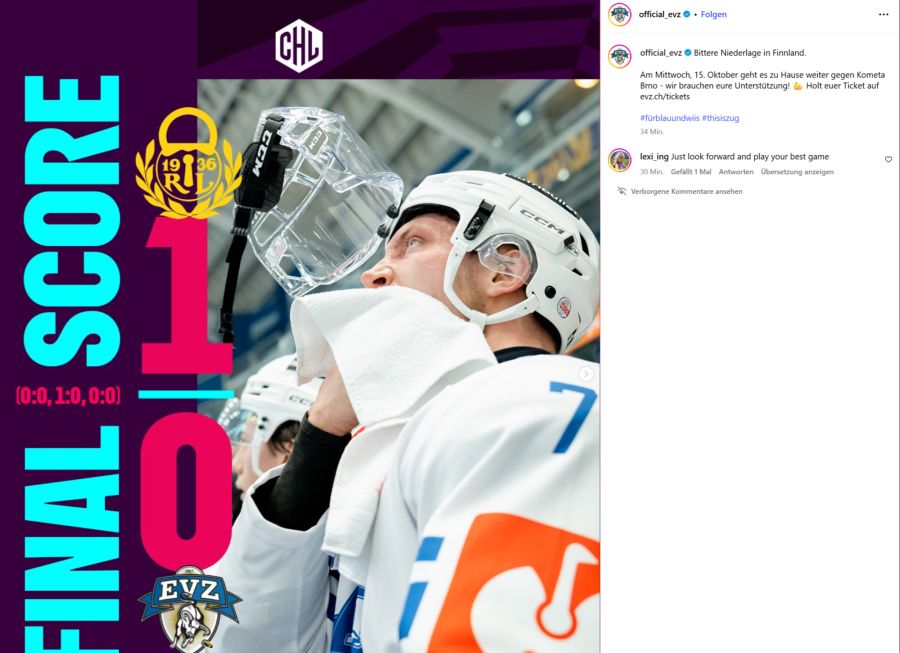Screen dimensions: 900x653
Task: Click the 34 Min. post timestamp
Action: pos(651,131)
